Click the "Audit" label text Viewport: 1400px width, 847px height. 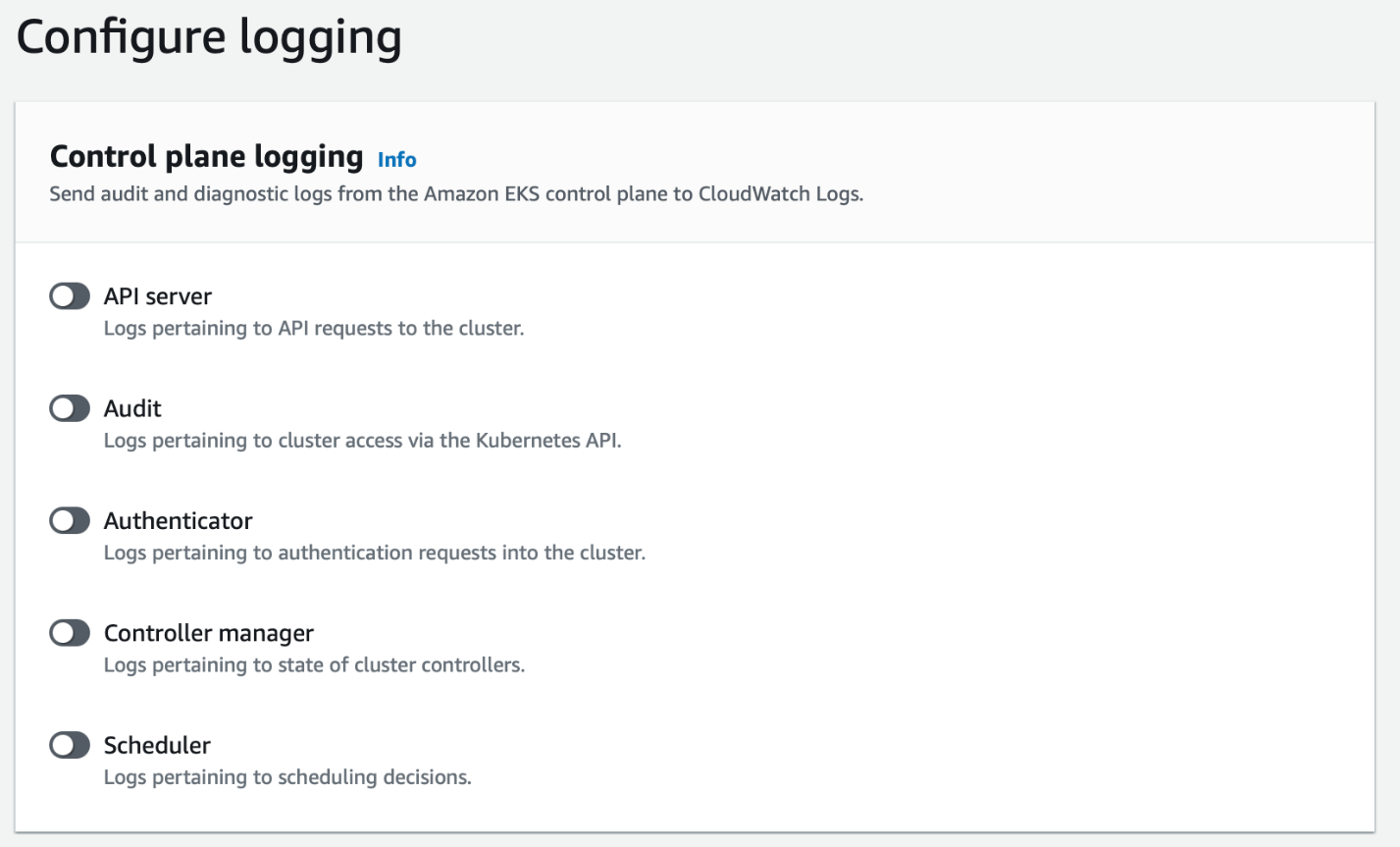tap(132, 408)
